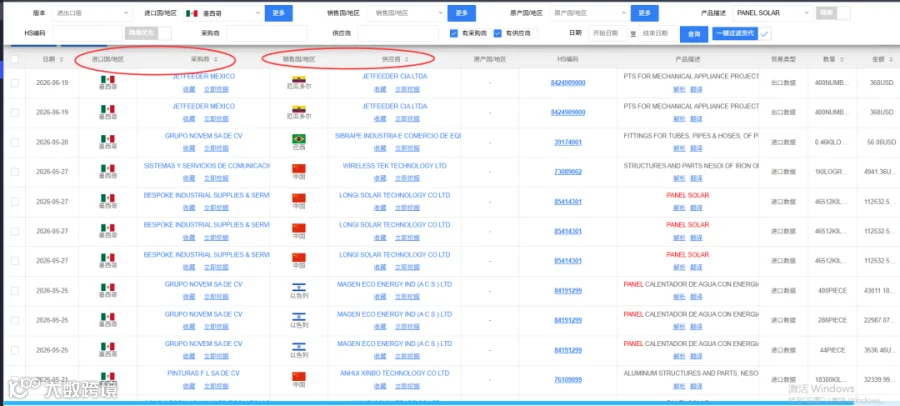Click 立即挖掘 under ANHUI XINBO TECHNOLOGY
The image size is (900, 406).
point(407,386)
